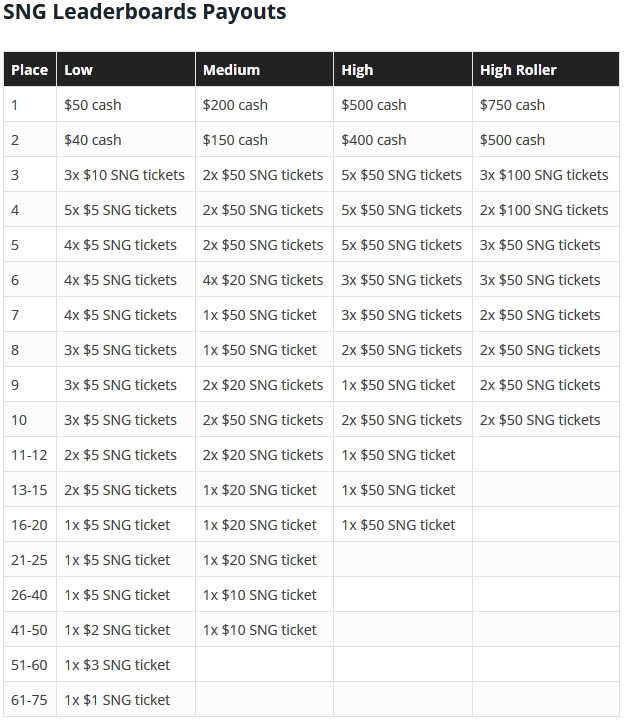Select the Low column header
This screenshot has width=624, height=720.
(x=126, y=70)
